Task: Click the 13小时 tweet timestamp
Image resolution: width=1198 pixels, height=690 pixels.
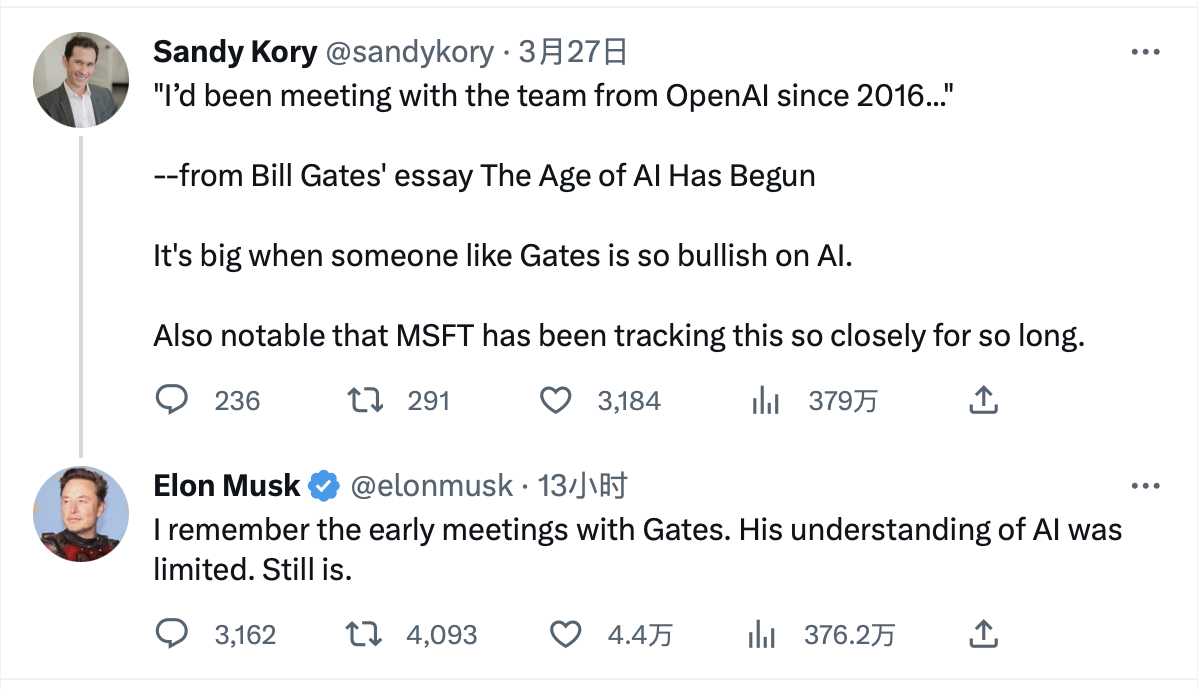Action: [x=582, y=486]
